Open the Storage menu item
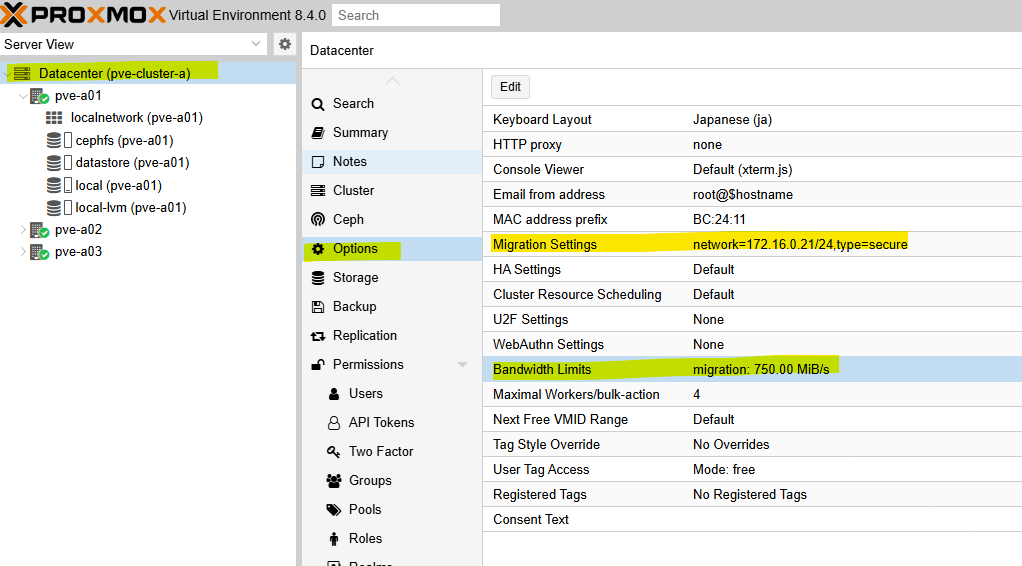Image resolution: width=1022 pixels, height=566 pixels. [355, 278]
